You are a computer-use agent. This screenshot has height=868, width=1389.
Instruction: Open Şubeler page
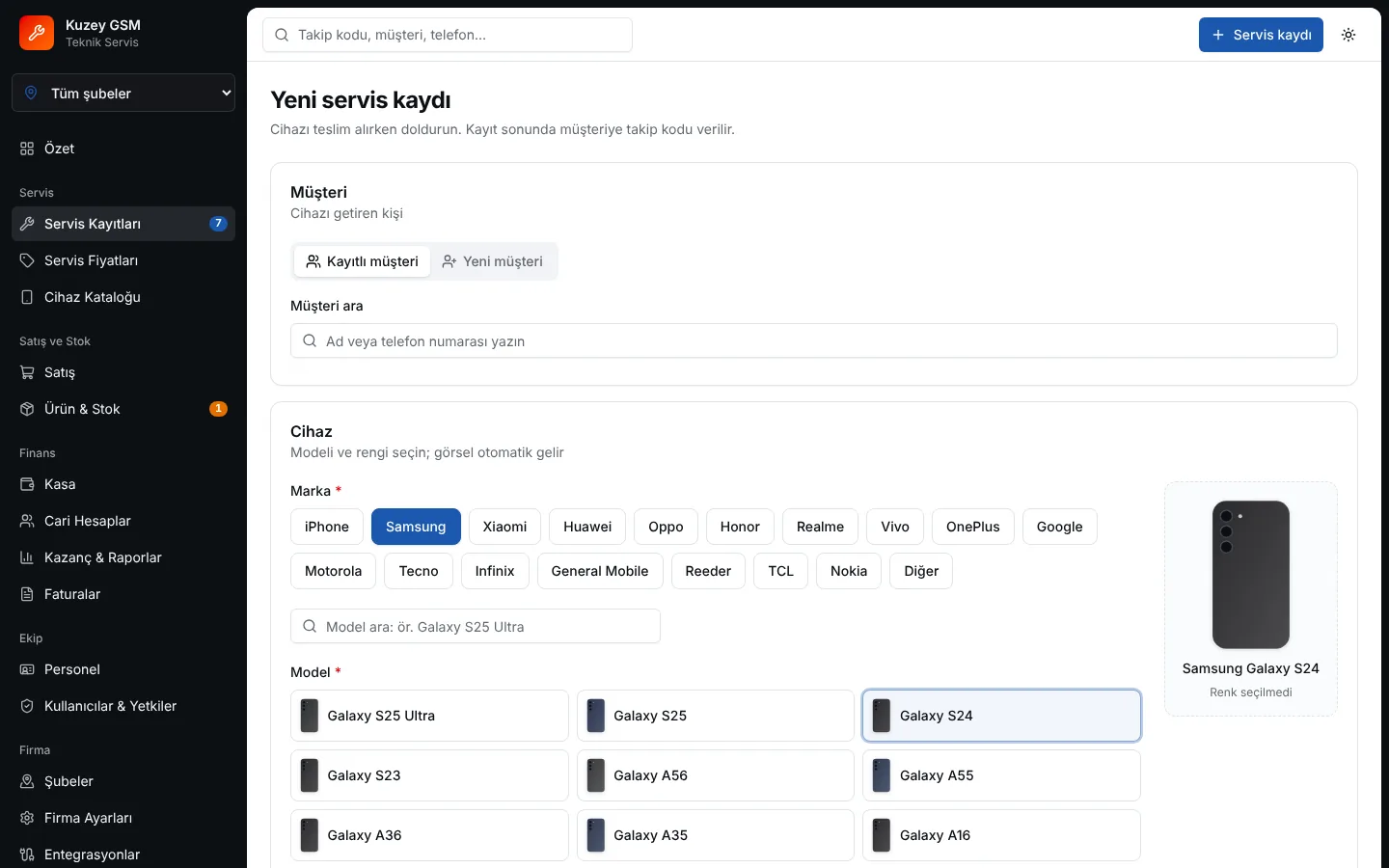pos(123,781)
